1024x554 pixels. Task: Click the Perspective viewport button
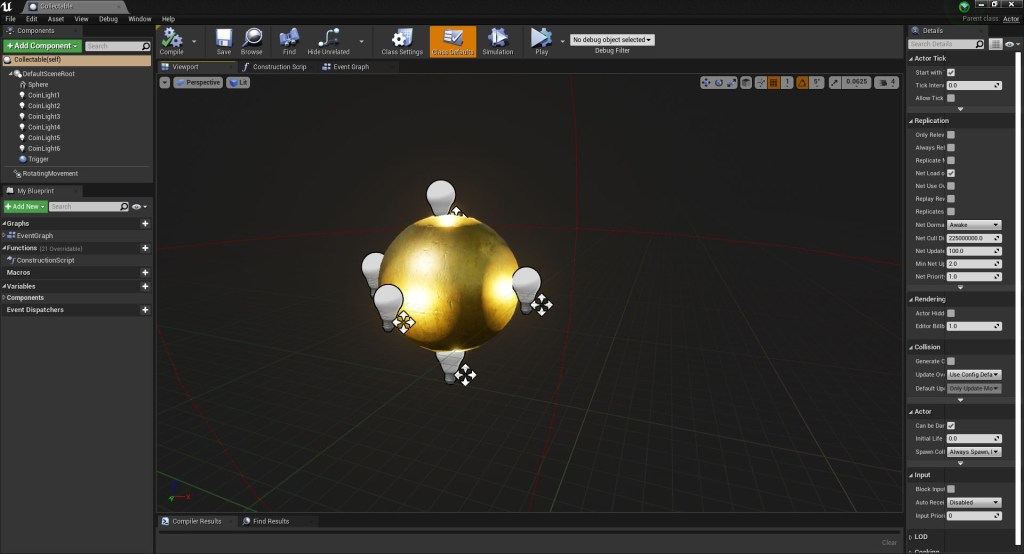click(x=198, y=83)
